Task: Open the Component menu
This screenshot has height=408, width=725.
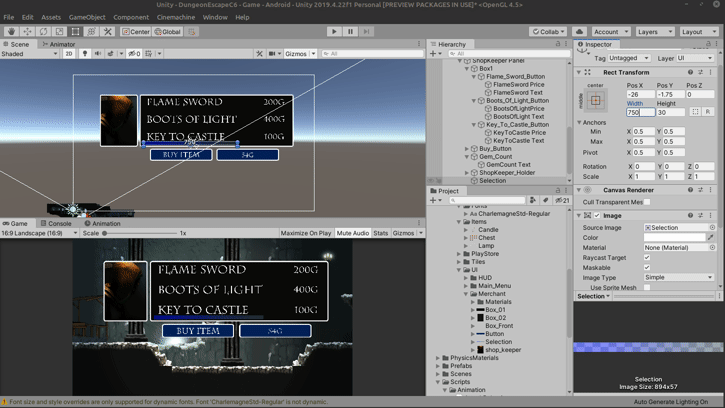Action: pos(131,17)
